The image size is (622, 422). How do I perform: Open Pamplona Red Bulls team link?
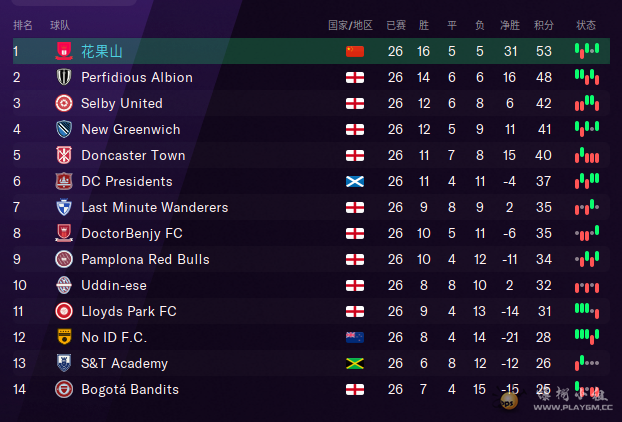pos(145,259)
